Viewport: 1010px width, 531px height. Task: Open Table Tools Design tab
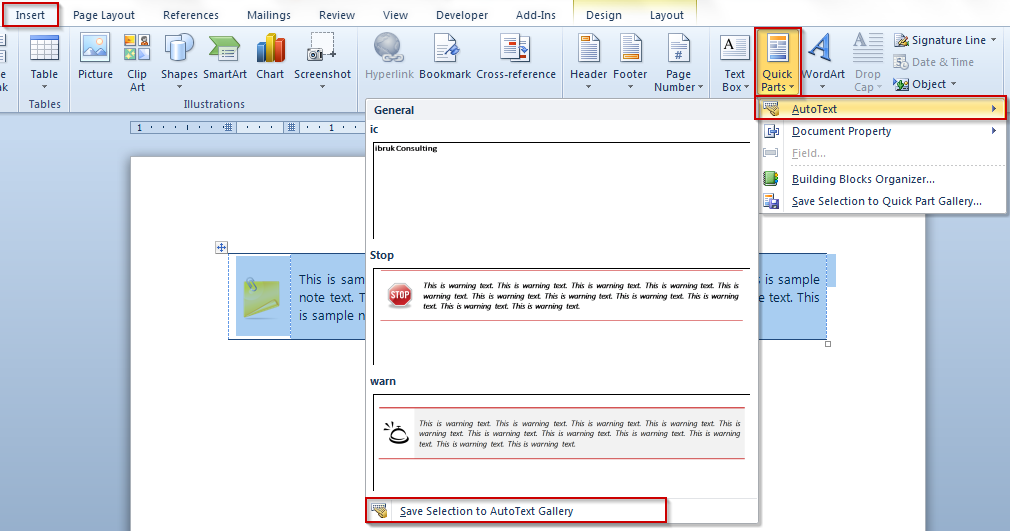point(604,15)
